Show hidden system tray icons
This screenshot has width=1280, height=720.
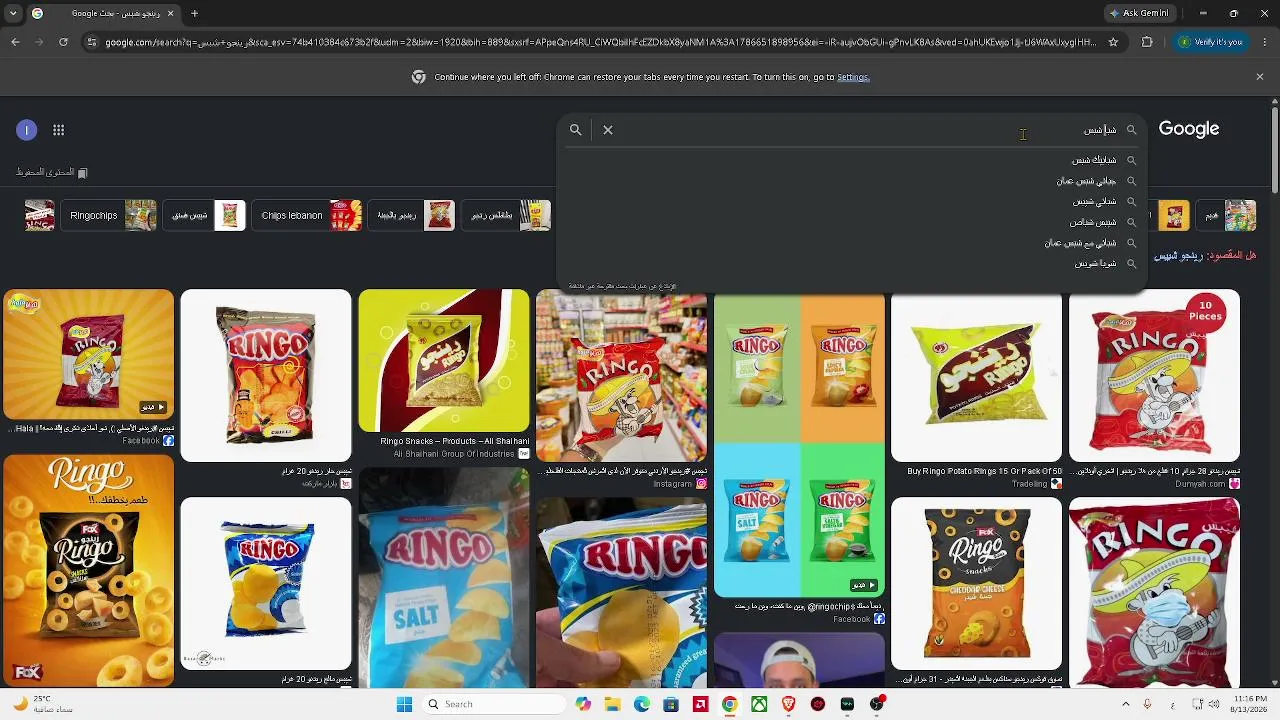pos(1126,704)
